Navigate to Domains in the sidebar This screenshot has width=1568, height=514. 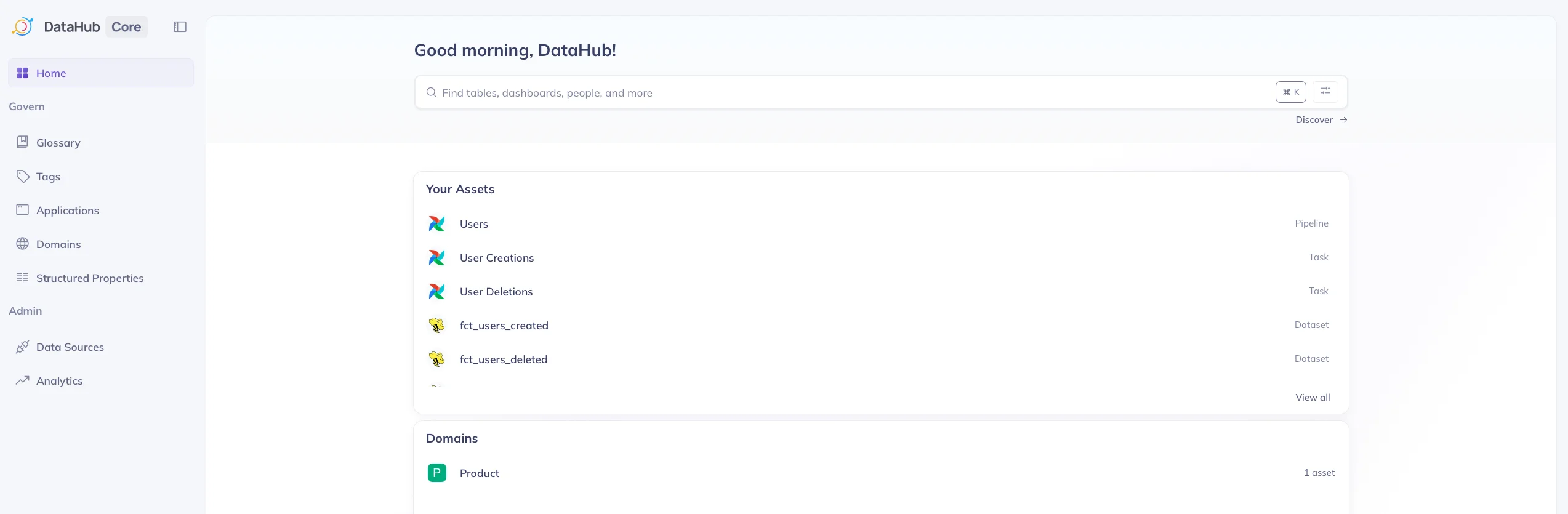click(x=101, y=244)
